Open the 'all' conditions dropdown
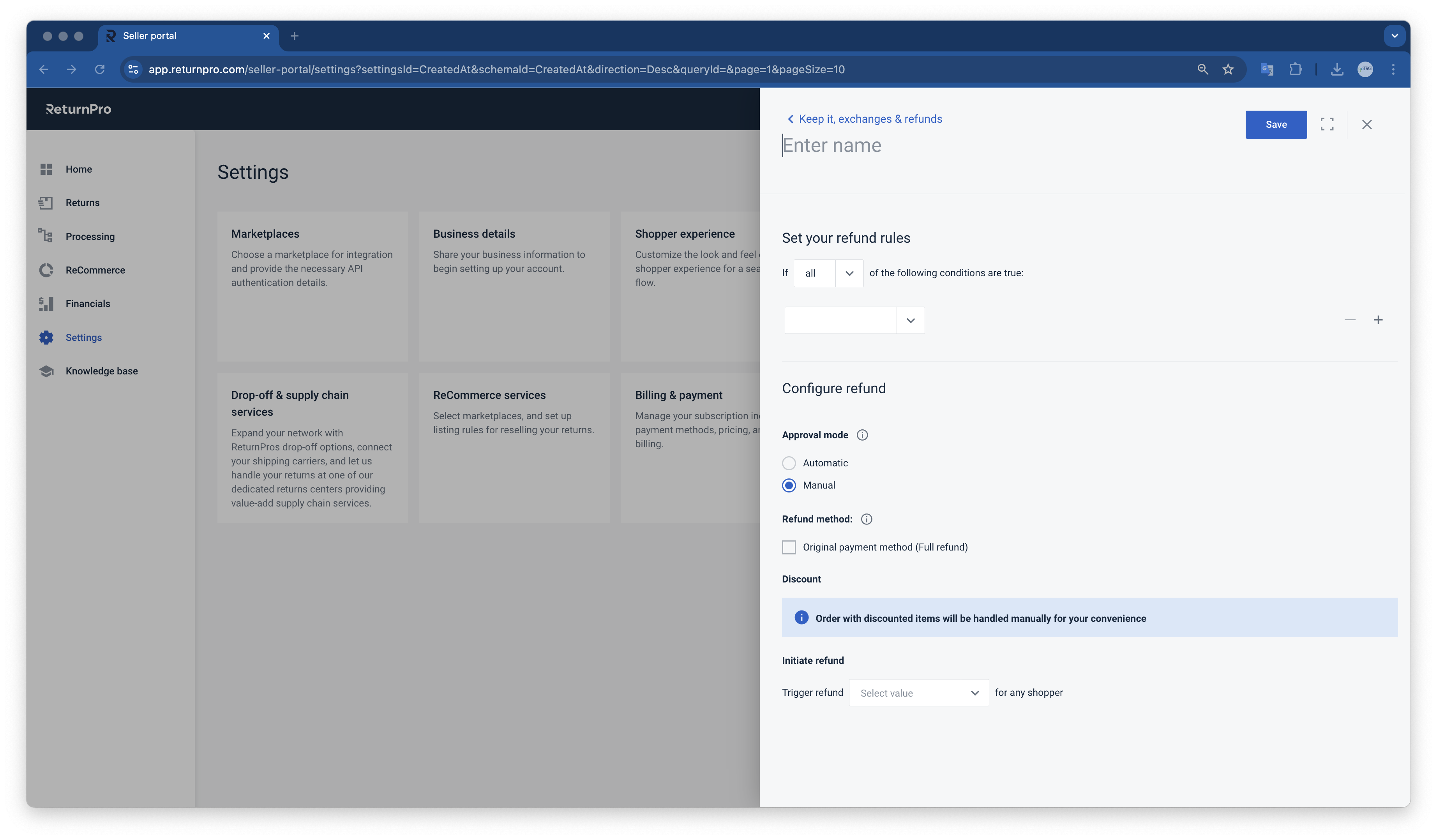 [828, 273]
